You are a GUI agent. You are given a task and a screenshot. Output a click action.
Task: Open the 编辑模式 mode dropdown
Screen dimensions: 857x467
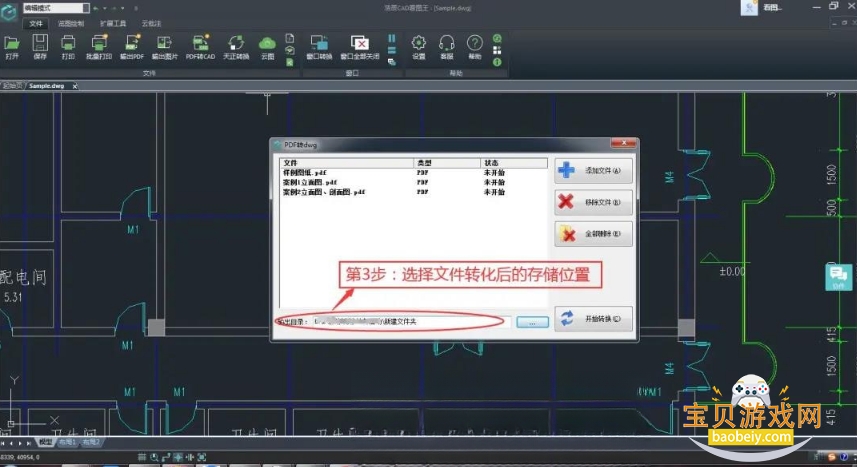(x=56, y=8)
